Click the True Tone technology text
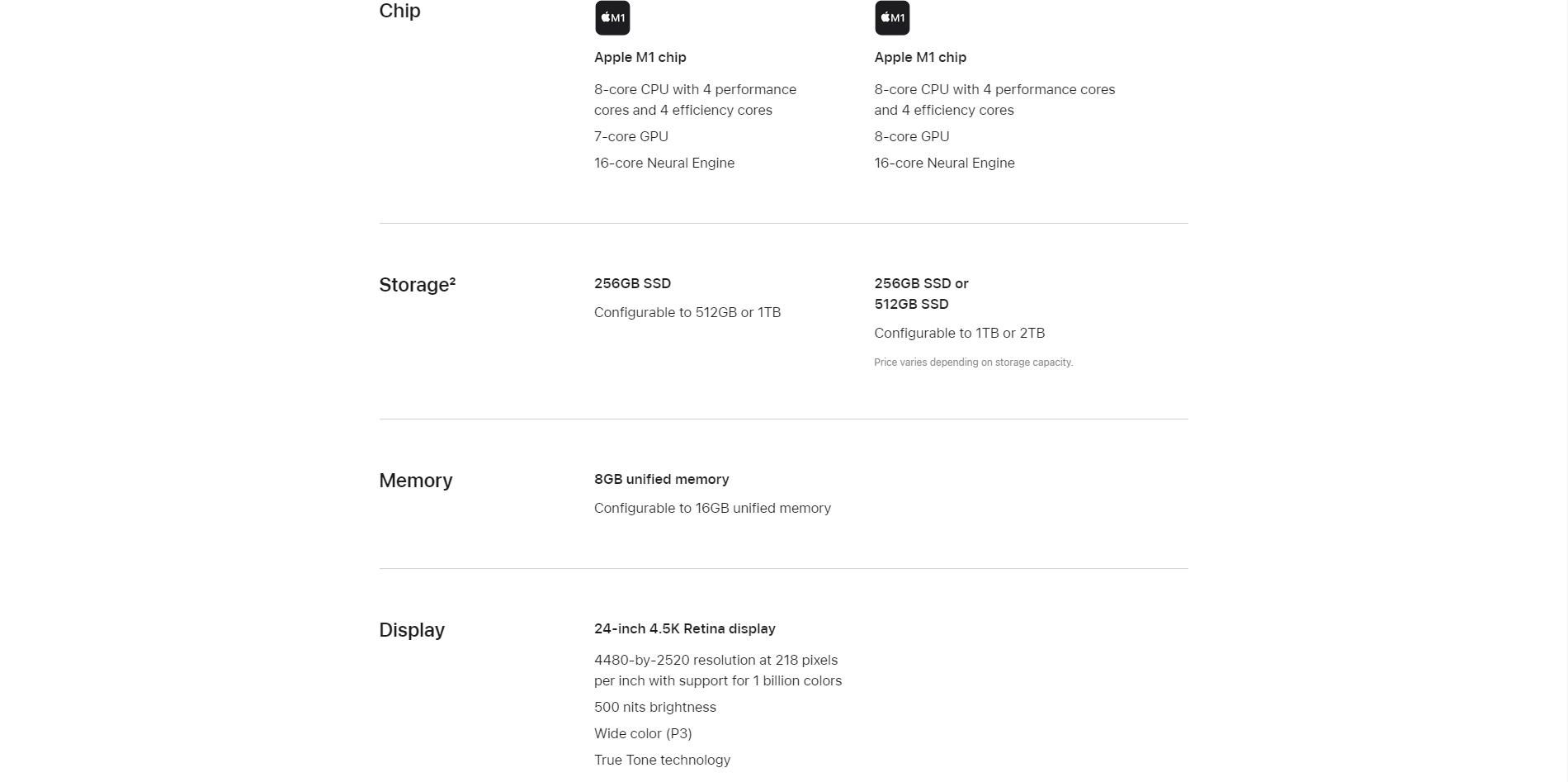The width and height of the screenshot is (1568, 782). 662,760
